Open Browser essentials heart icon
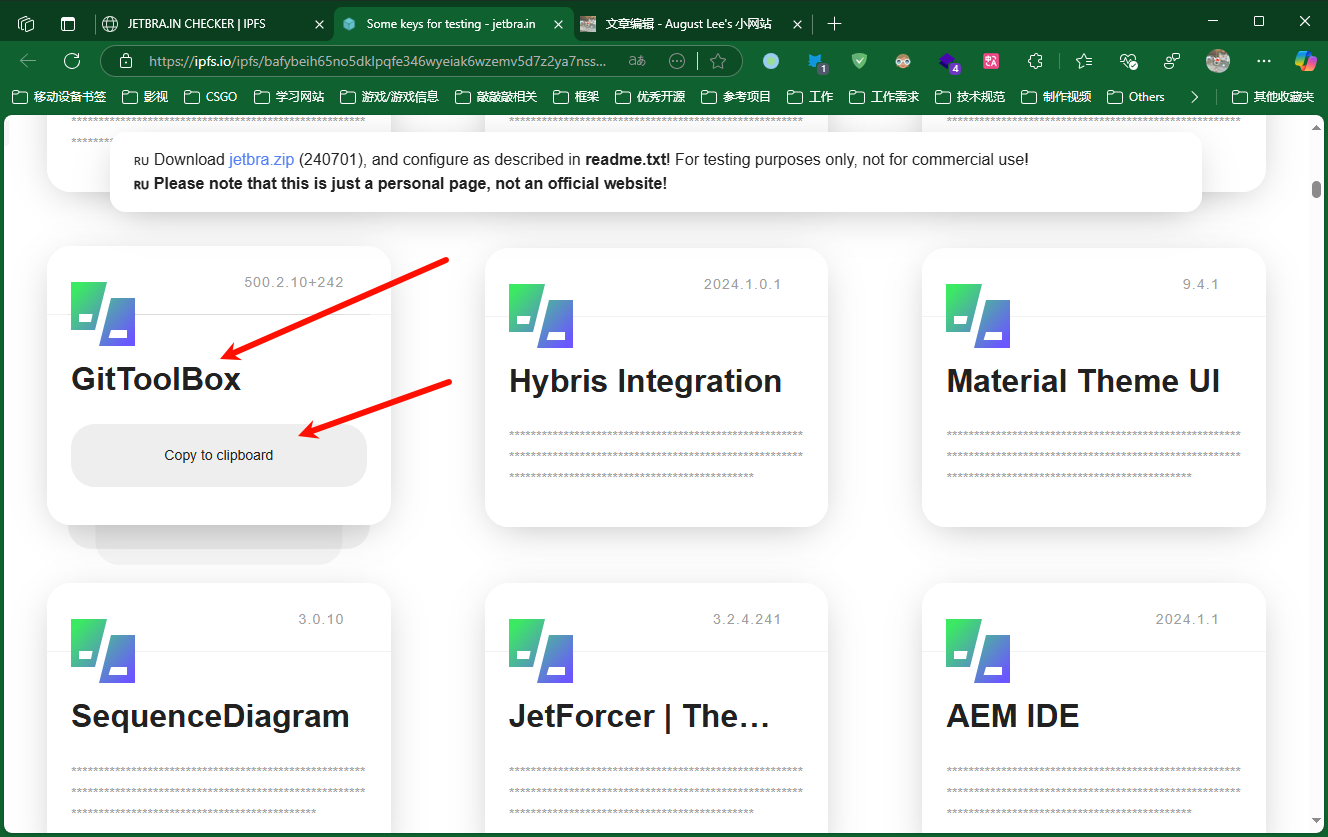Viewport: 1328px width, 837px height. point(1128,61)
